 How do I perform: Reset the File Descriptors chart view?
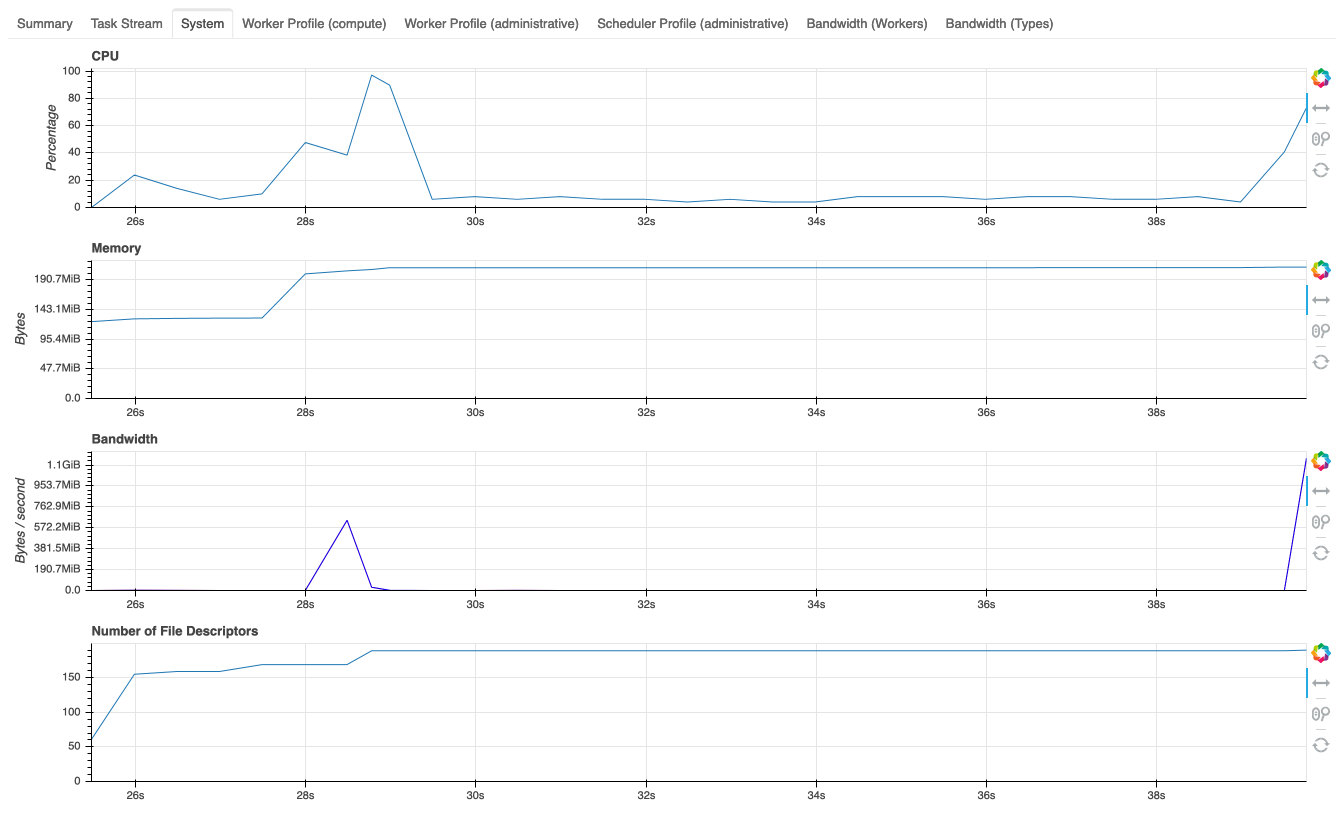[x=1321, y=745]
